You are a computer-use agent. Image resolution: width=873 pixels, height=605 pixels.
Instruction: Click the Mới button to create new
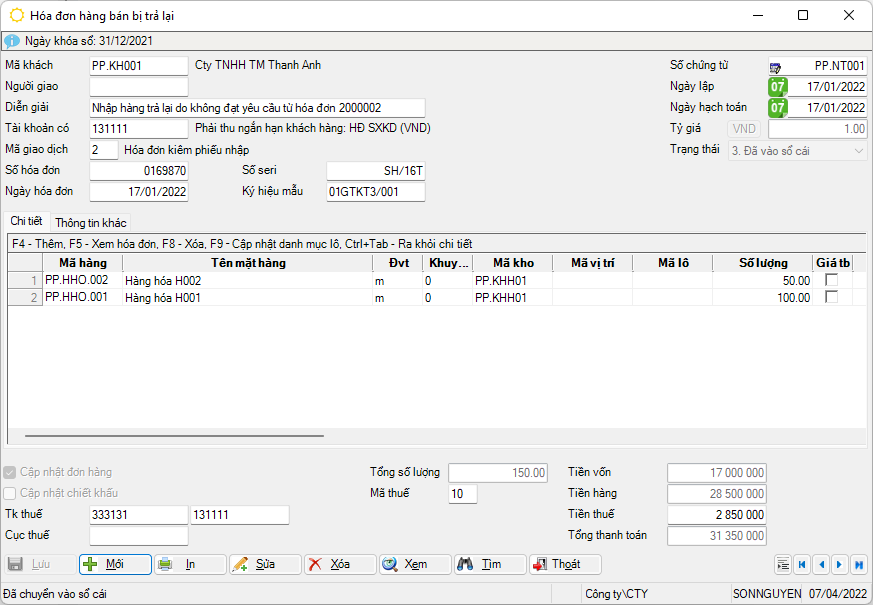click(115, 565)
